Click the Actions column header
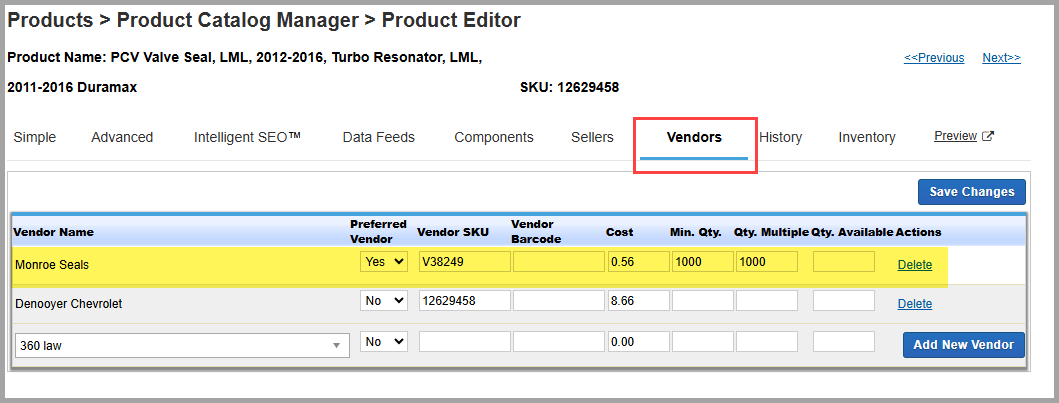 (919, 232)
